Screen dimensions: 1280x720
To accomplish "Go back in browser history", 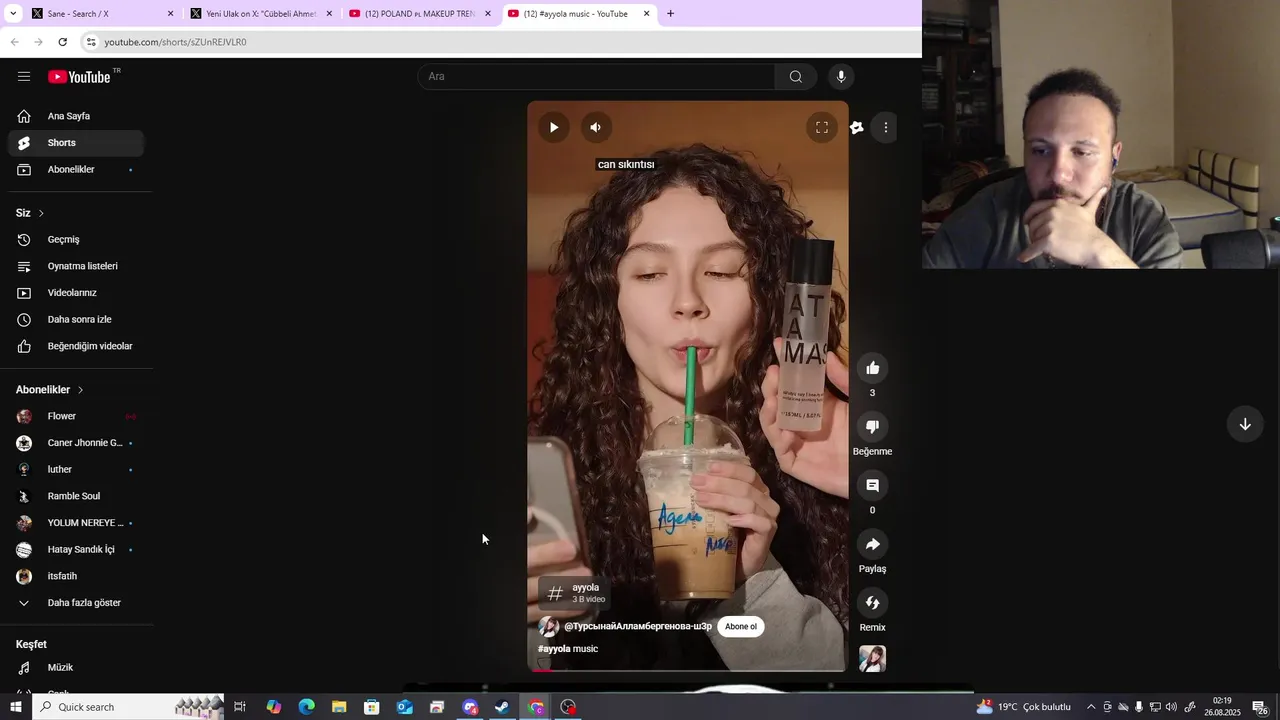I will [x=14, y=42].
